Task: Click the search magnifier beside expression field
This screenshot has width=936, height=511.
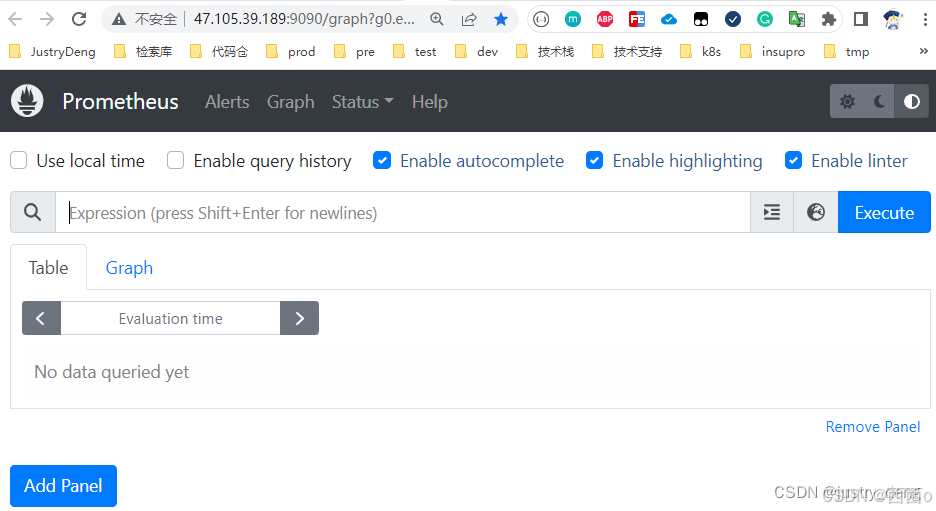Action: tap(33, 212)
